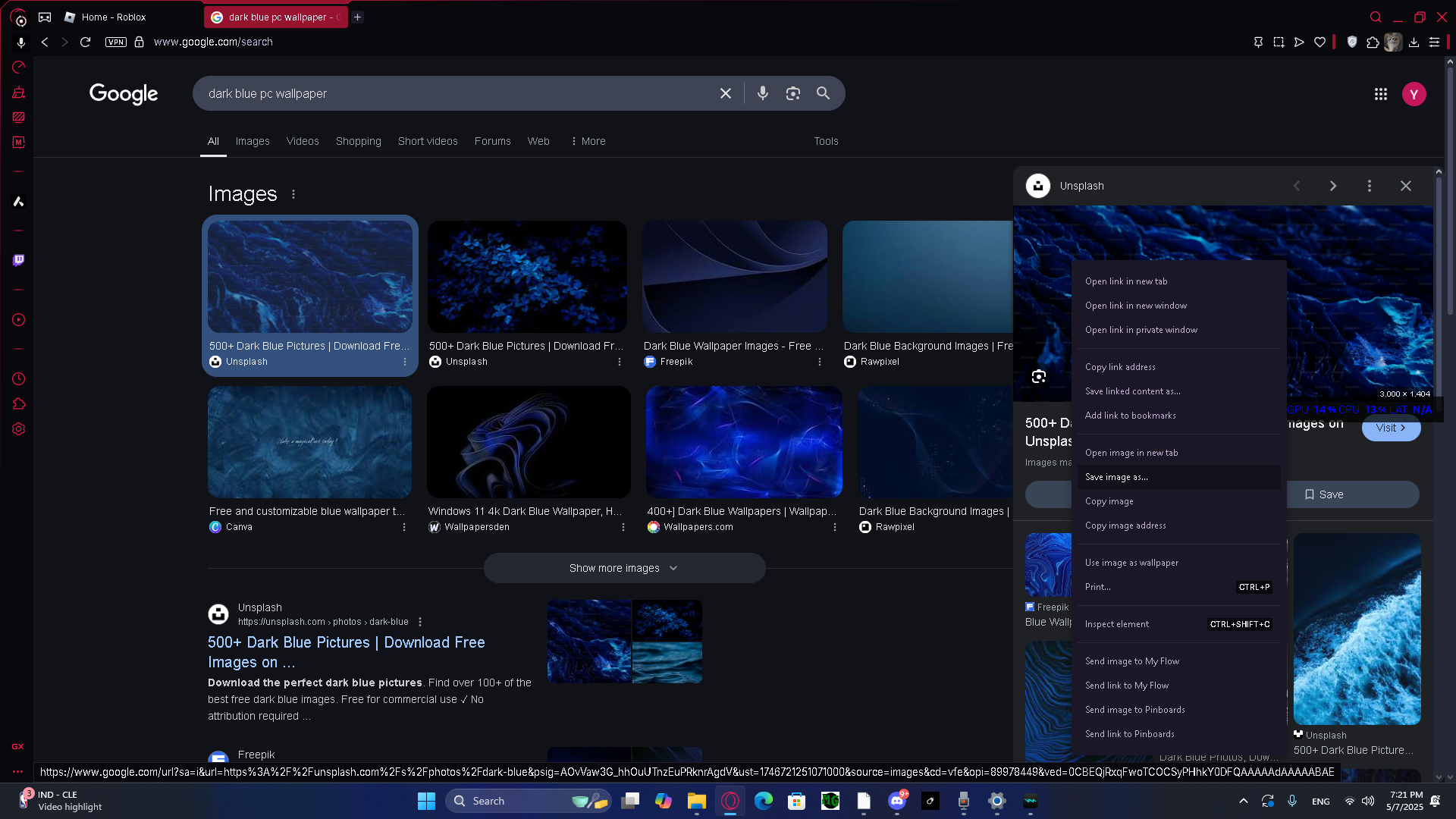The image size is (1456, 819).
Task: Open the More search filters dropdown
Action: (588, 141)
